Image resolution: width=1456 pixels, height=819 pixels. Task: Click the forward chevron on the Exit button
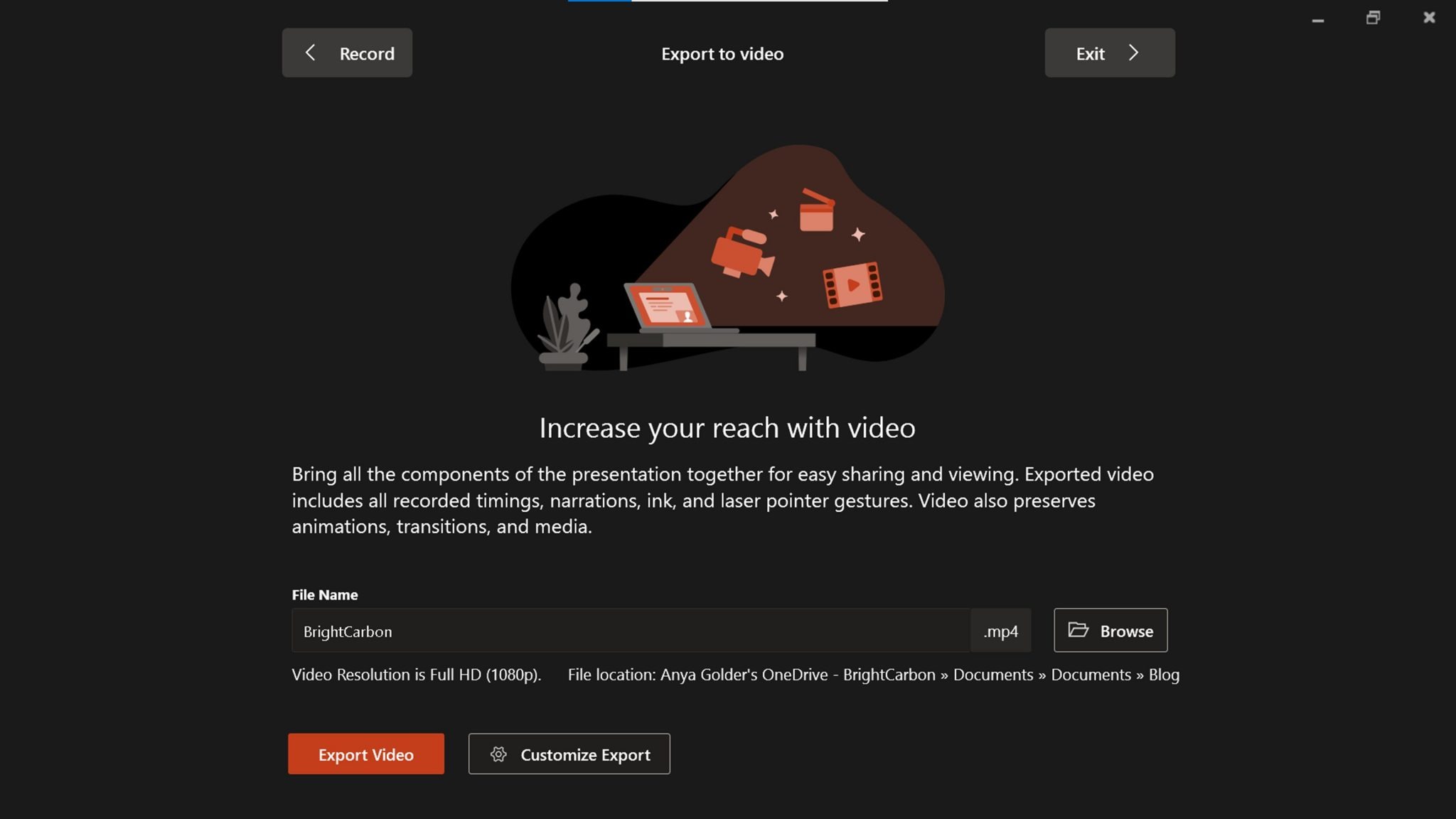(x=1135, y=53)
